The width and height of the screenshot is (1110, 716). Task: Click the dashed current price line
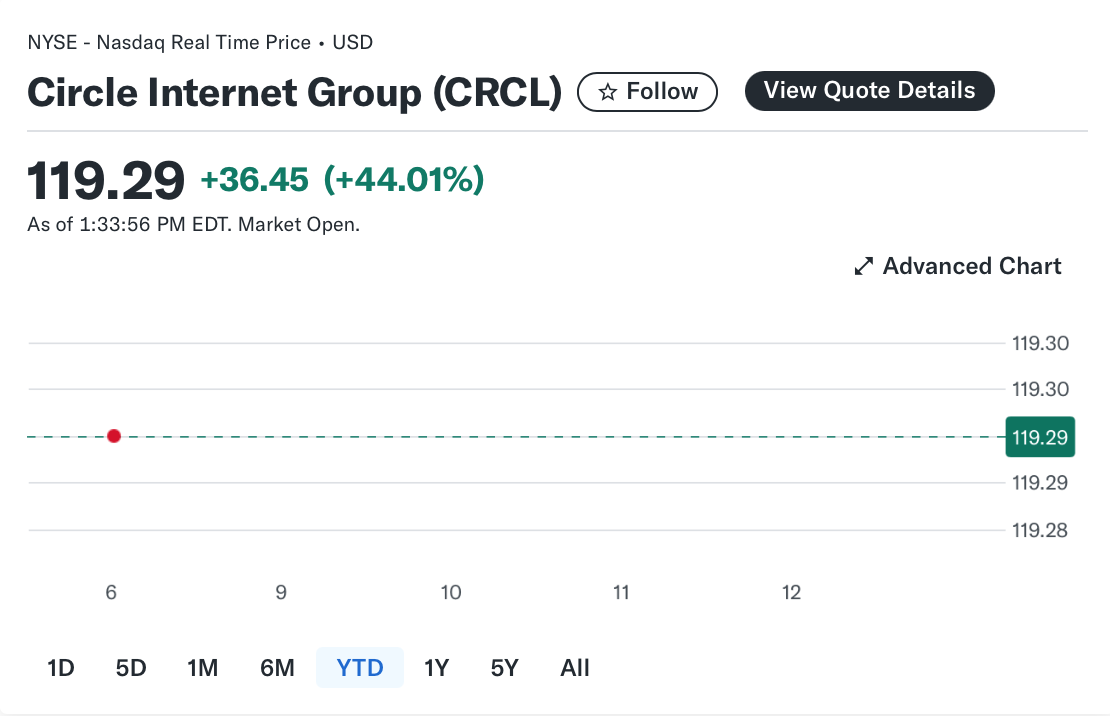pos(516,437)
